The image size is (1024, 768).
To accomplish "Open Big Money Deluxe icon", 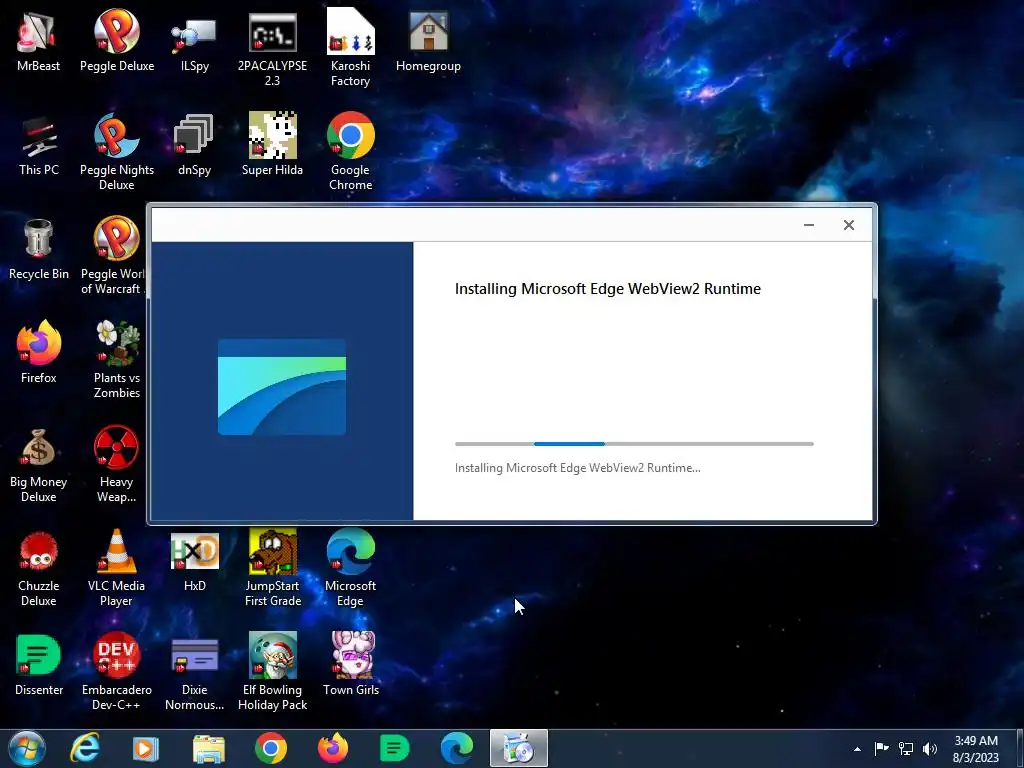I will [x=39, y=464].
